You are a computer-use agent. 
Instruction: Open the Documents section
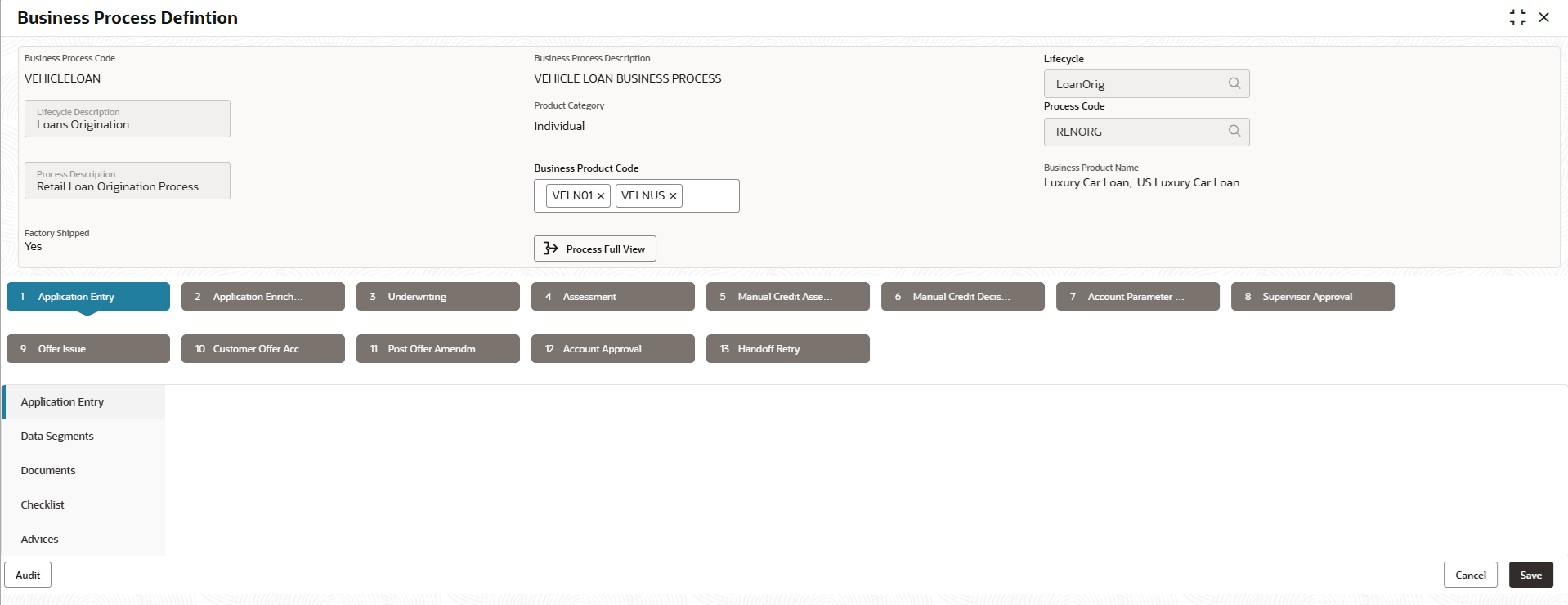[83, 471]
